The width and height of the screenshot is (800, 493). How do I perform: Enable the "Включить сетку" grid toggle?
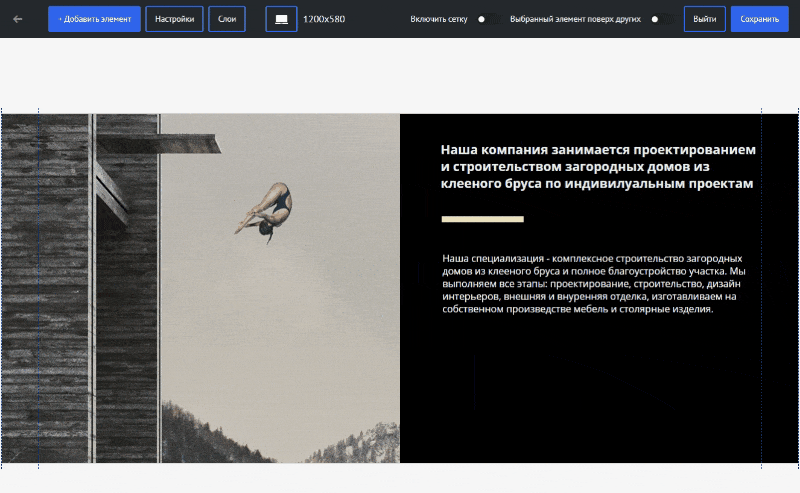pyautogui.click(x=487, y=19)
